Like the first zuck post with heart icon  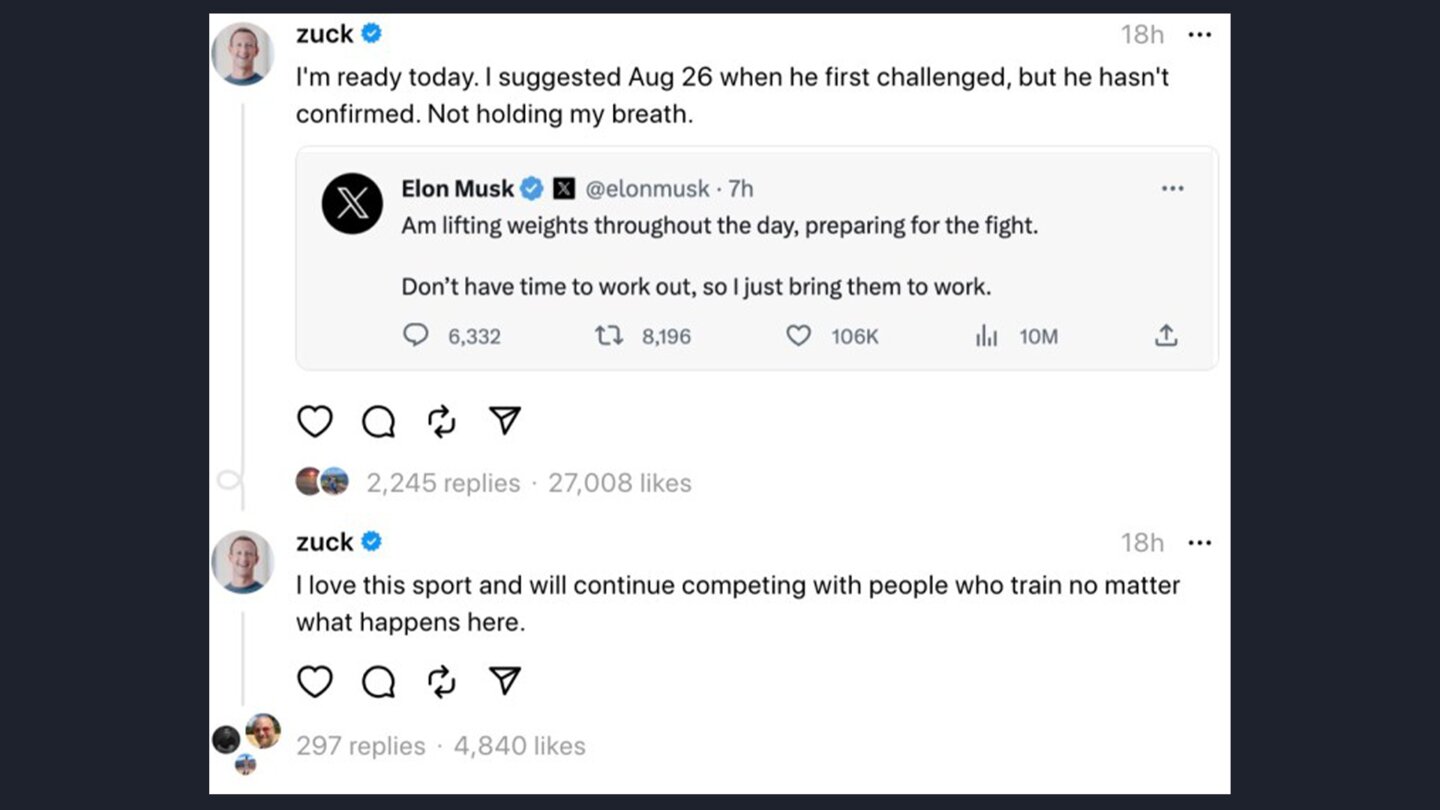(x=315, y=422)
